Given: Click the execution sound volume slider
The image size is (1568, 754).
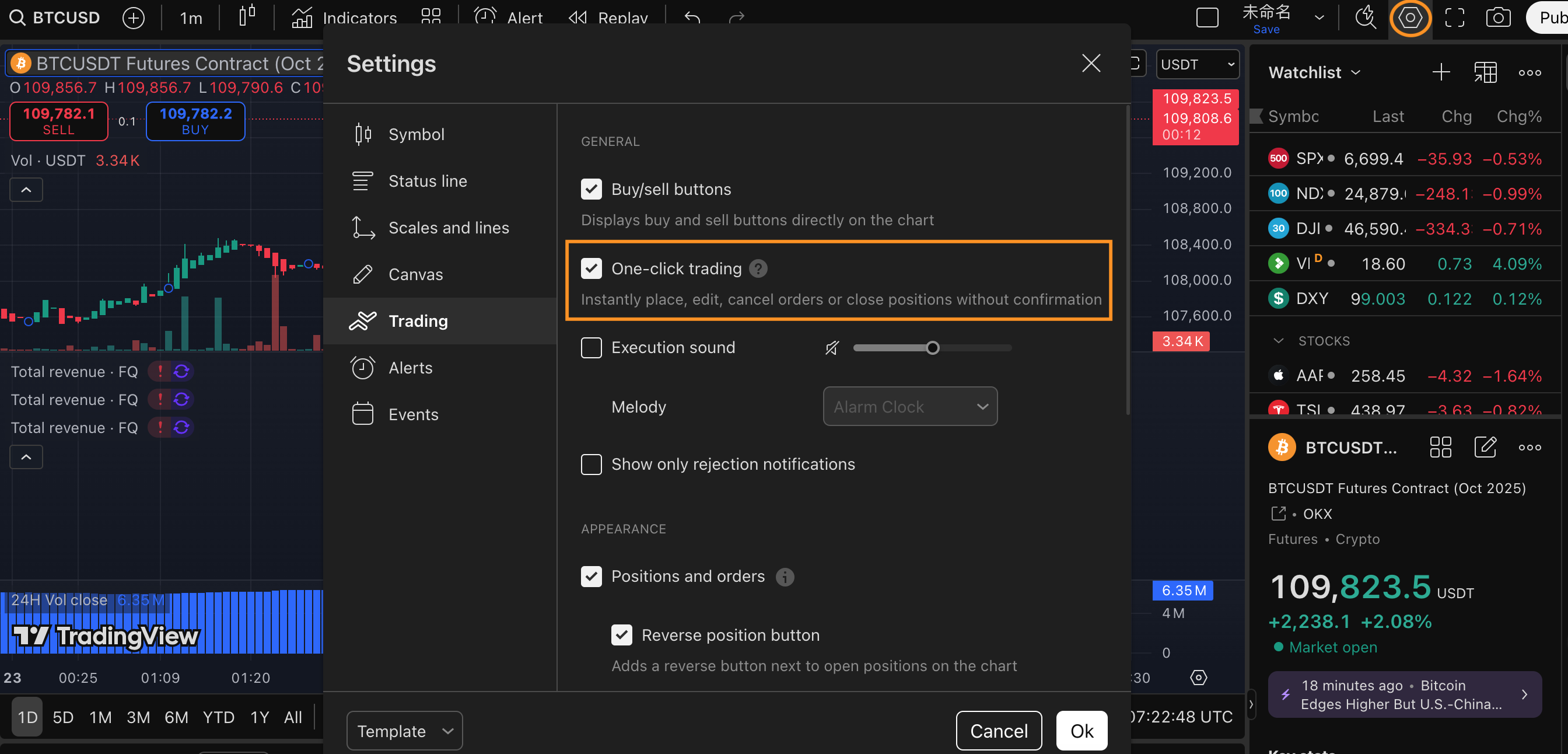Looking at the screenshot, I should 932,348.
